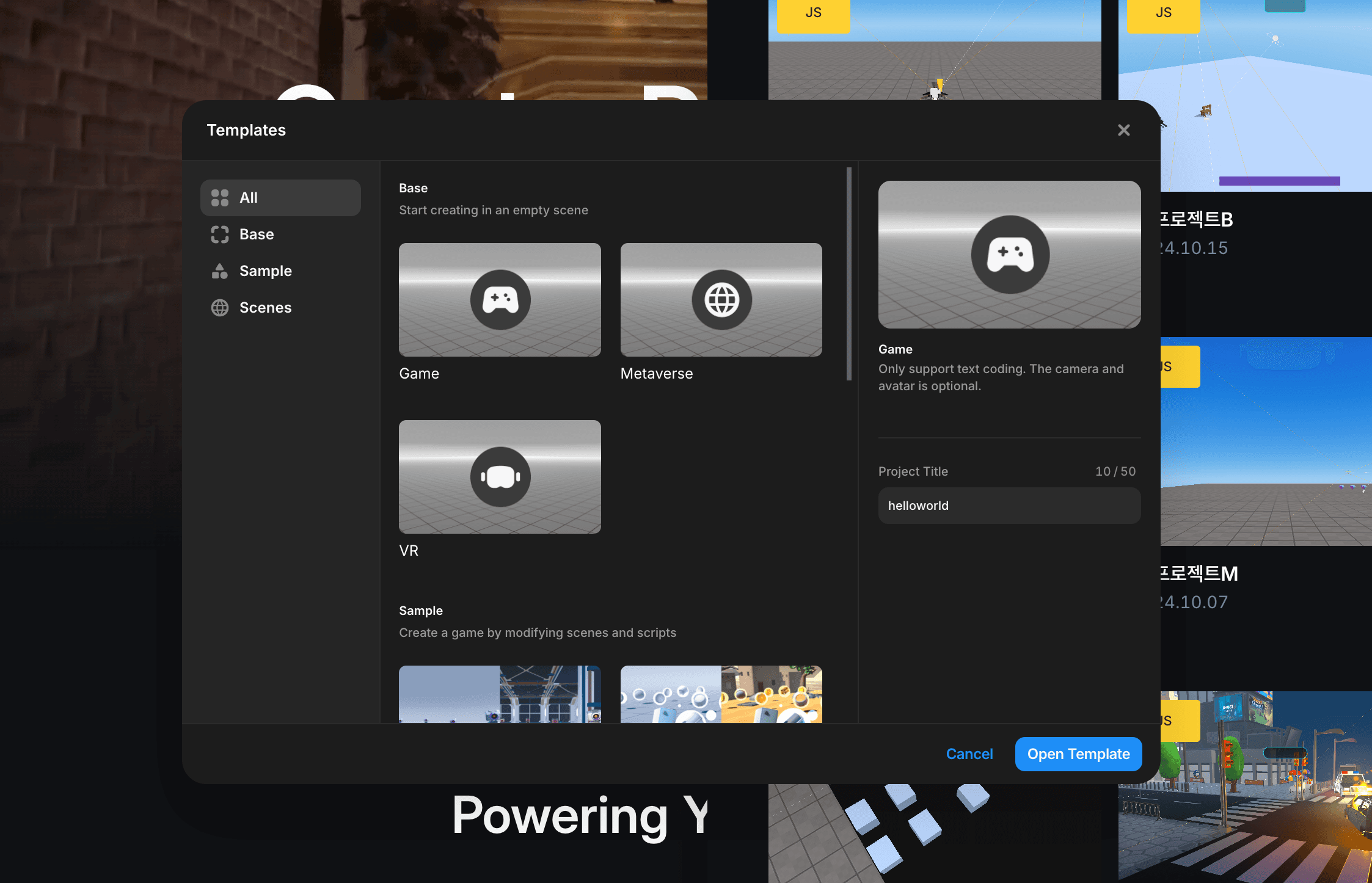This screenshot has height=883, width=1372.
Task: Click the Templates dialog title
Action: 246,130
